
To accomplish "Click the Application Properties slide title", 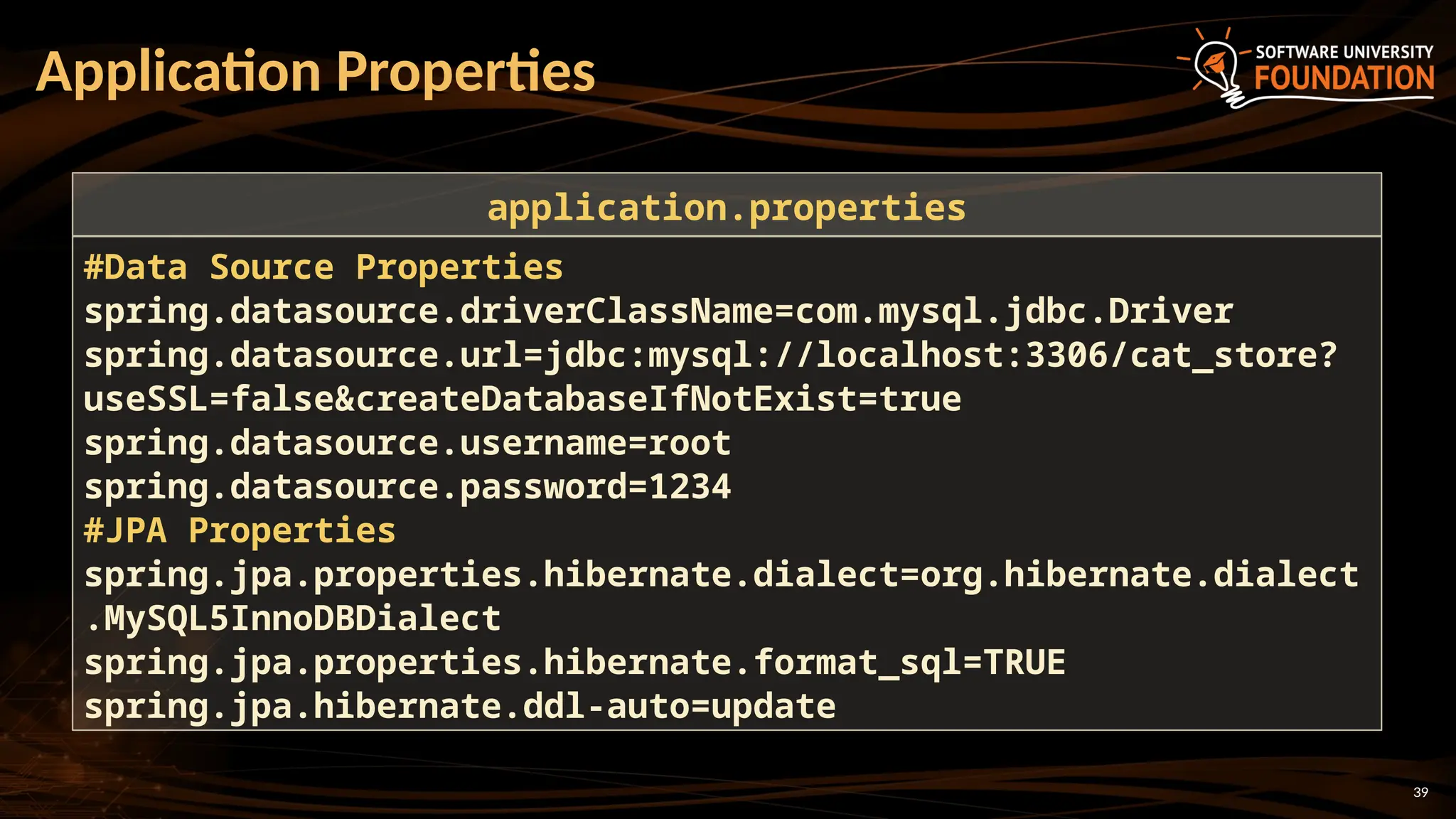I will [316, 72].
